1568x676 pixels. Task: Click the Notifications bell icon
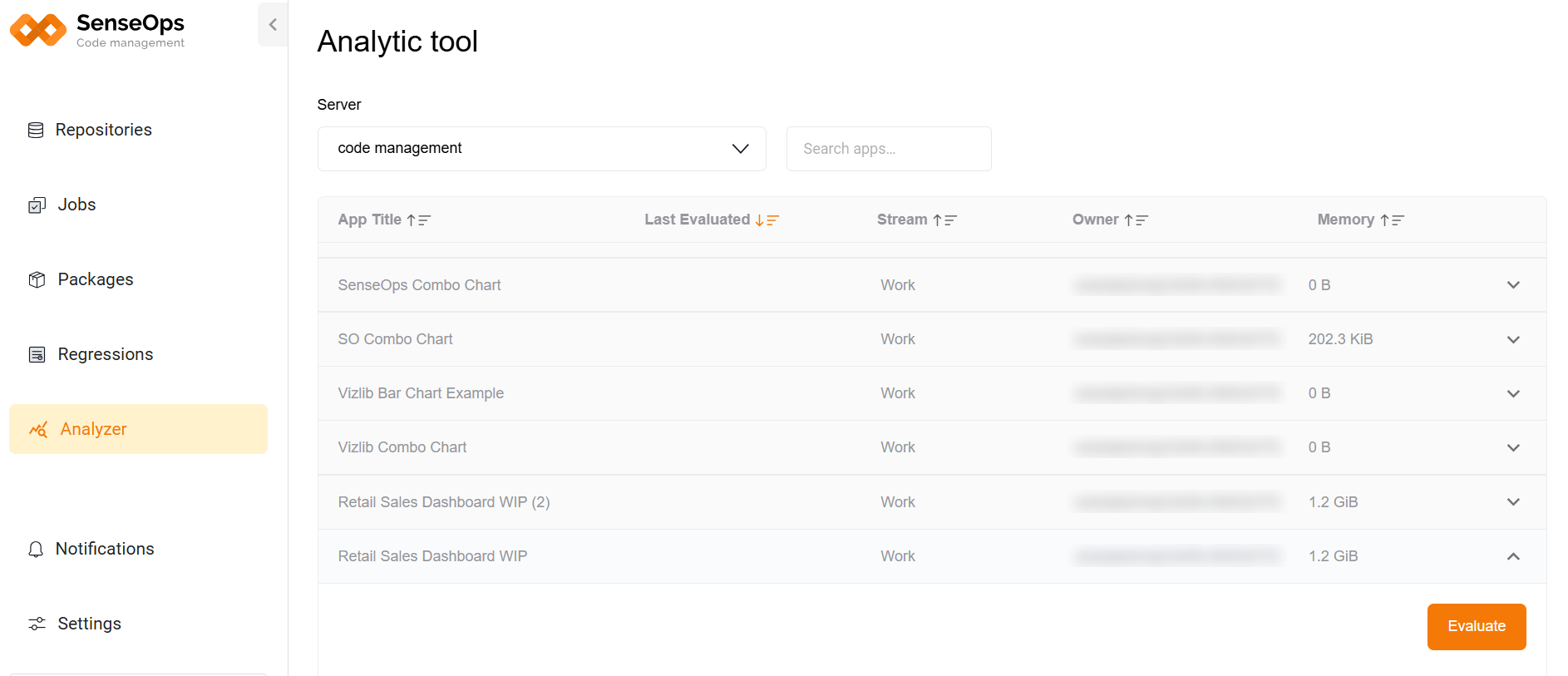click(x=36, y=550)
